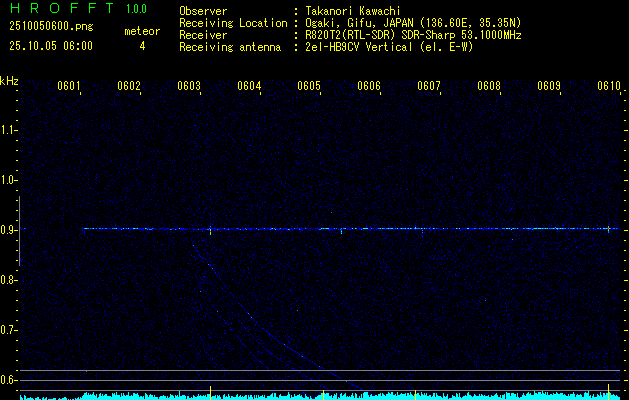The width and height of the screenshot is (629, 400).
Task: Click the 'Receiver' field label
Action: (x=203, y=35)
